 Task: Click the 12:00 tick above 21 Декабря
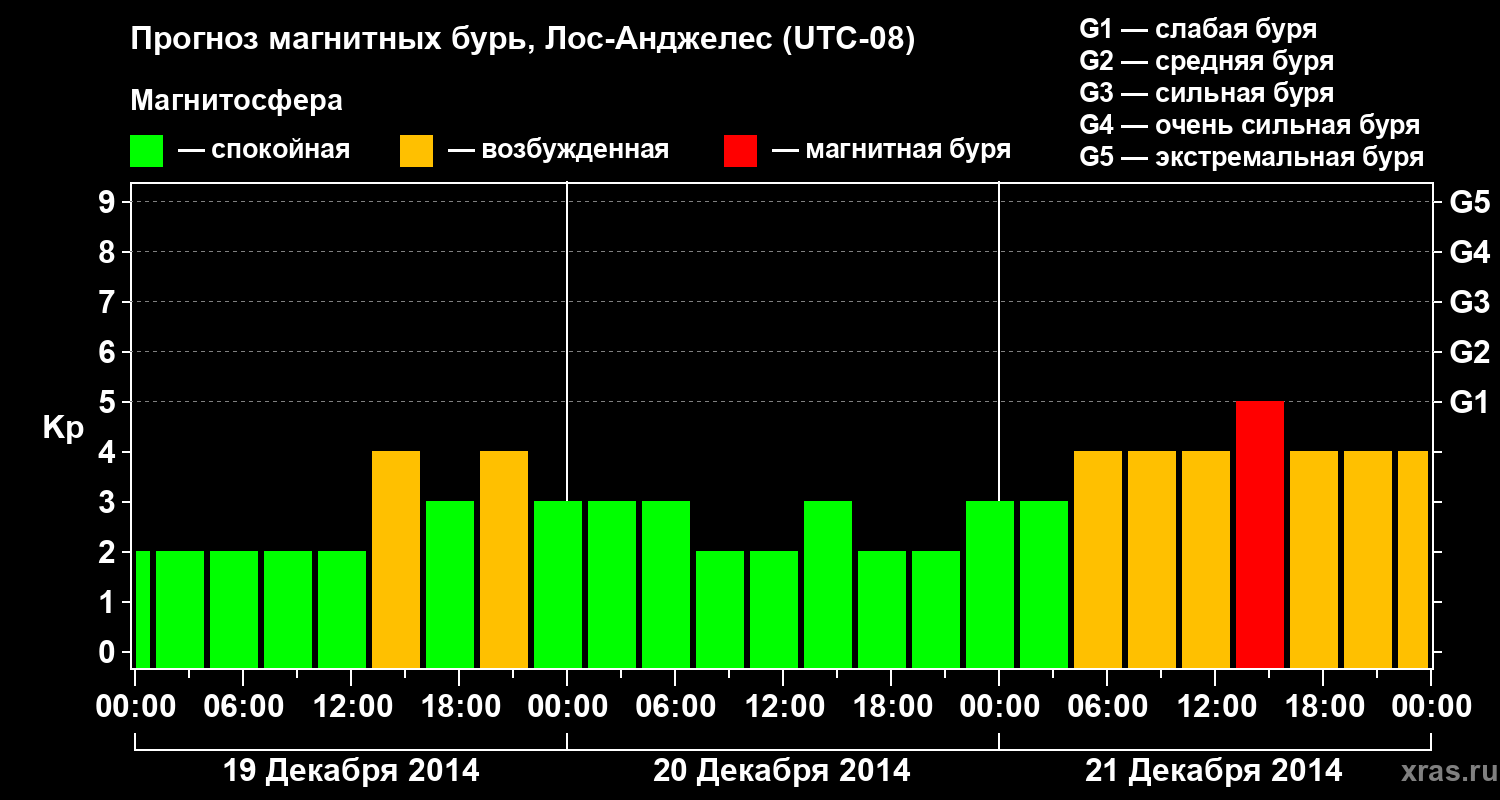click(1215, 706)
